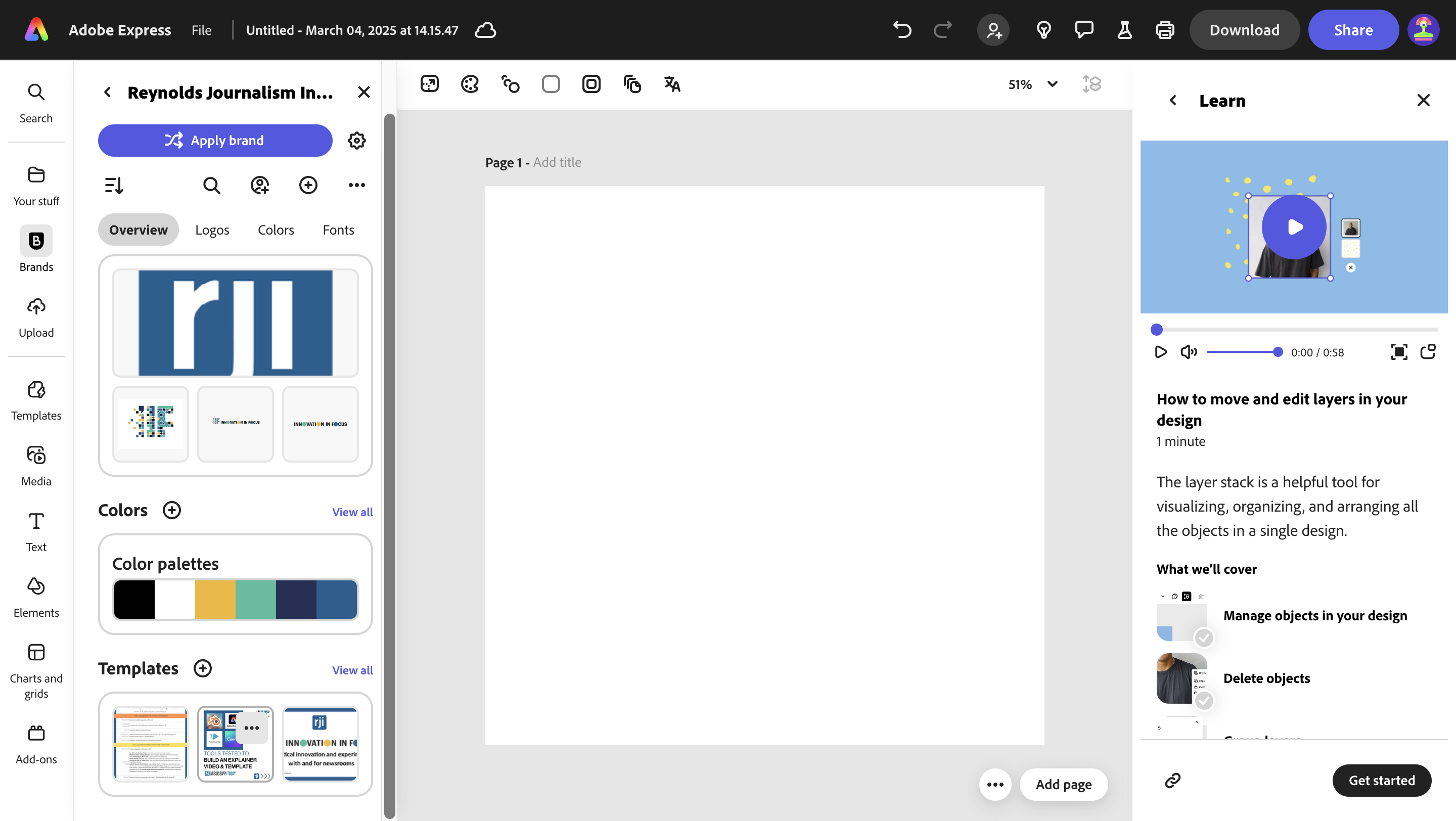1456x821 pixels.
Task: Open more options menu in brand panel
Action: point(356,186)
